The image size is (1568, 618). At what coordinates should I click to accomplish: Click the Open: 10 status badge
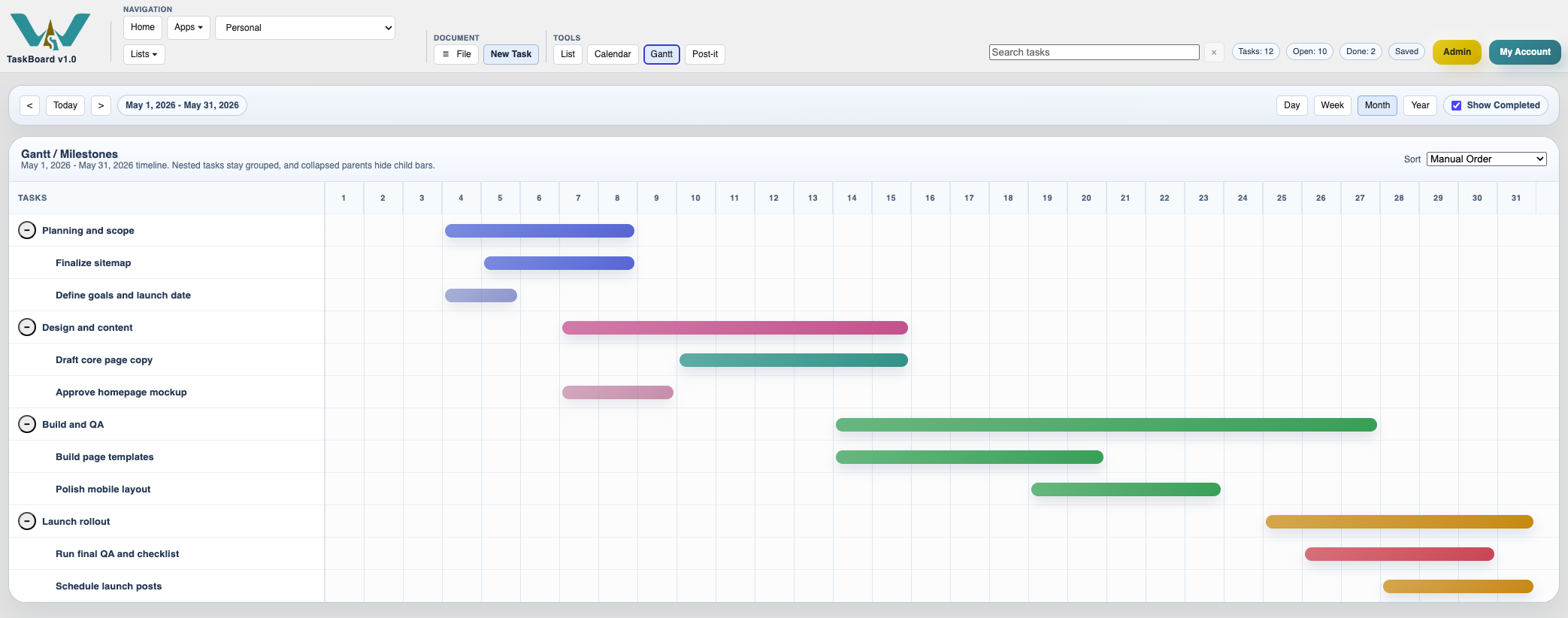(1309, 52)
